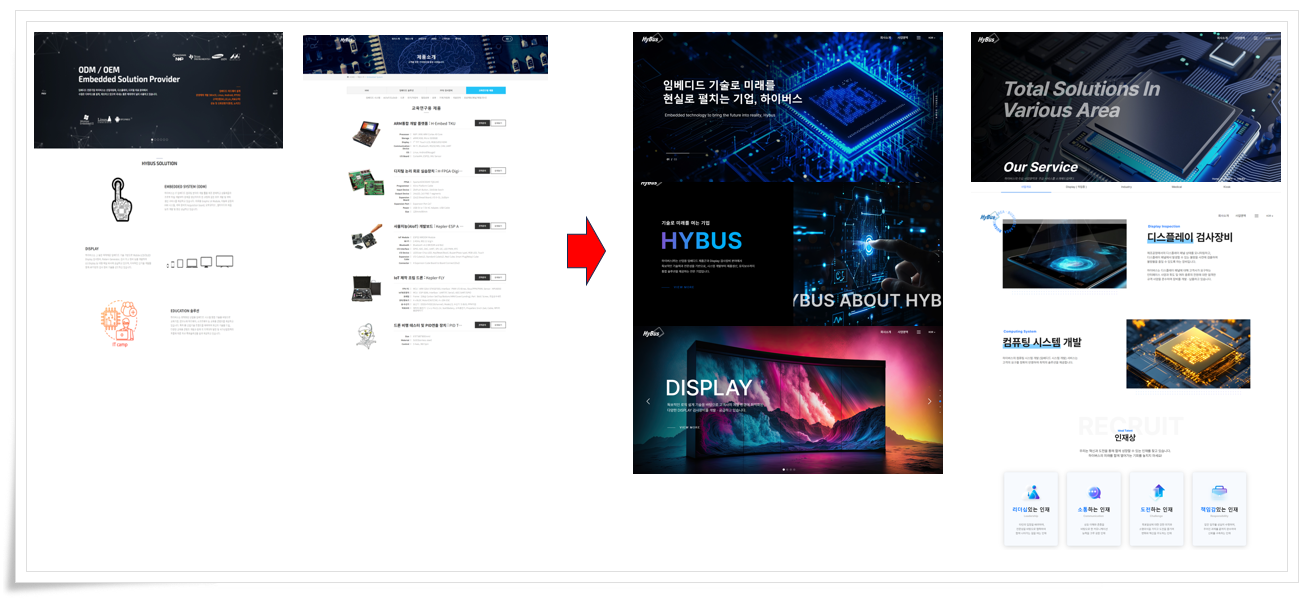The image size is (1315, 599).
Task: Click the 책임감있는 인재 card title
Action: point(1219,510)
